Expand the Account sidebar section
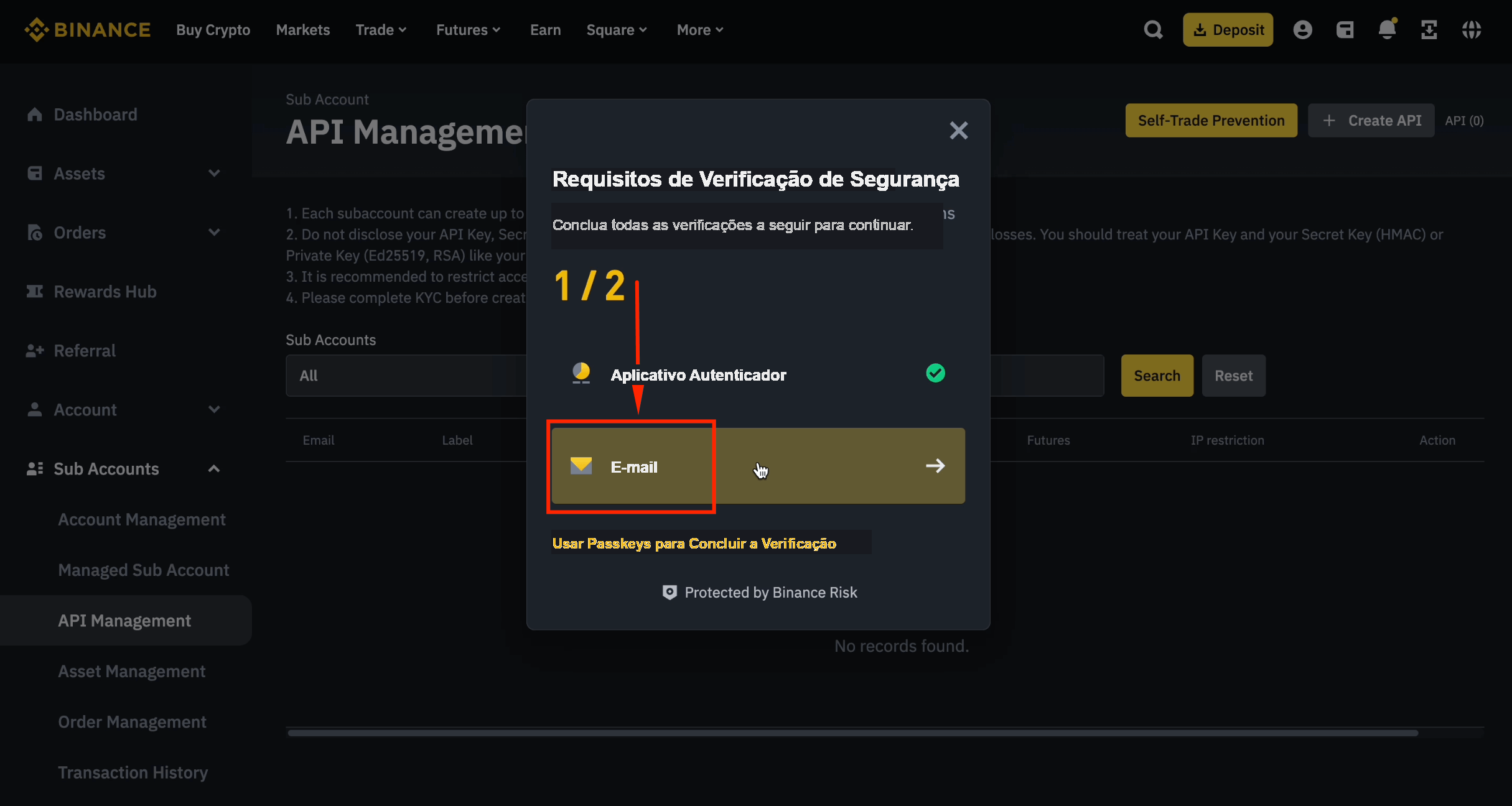Viewport: 1512px width, 806px height. (x=214, y=410)
